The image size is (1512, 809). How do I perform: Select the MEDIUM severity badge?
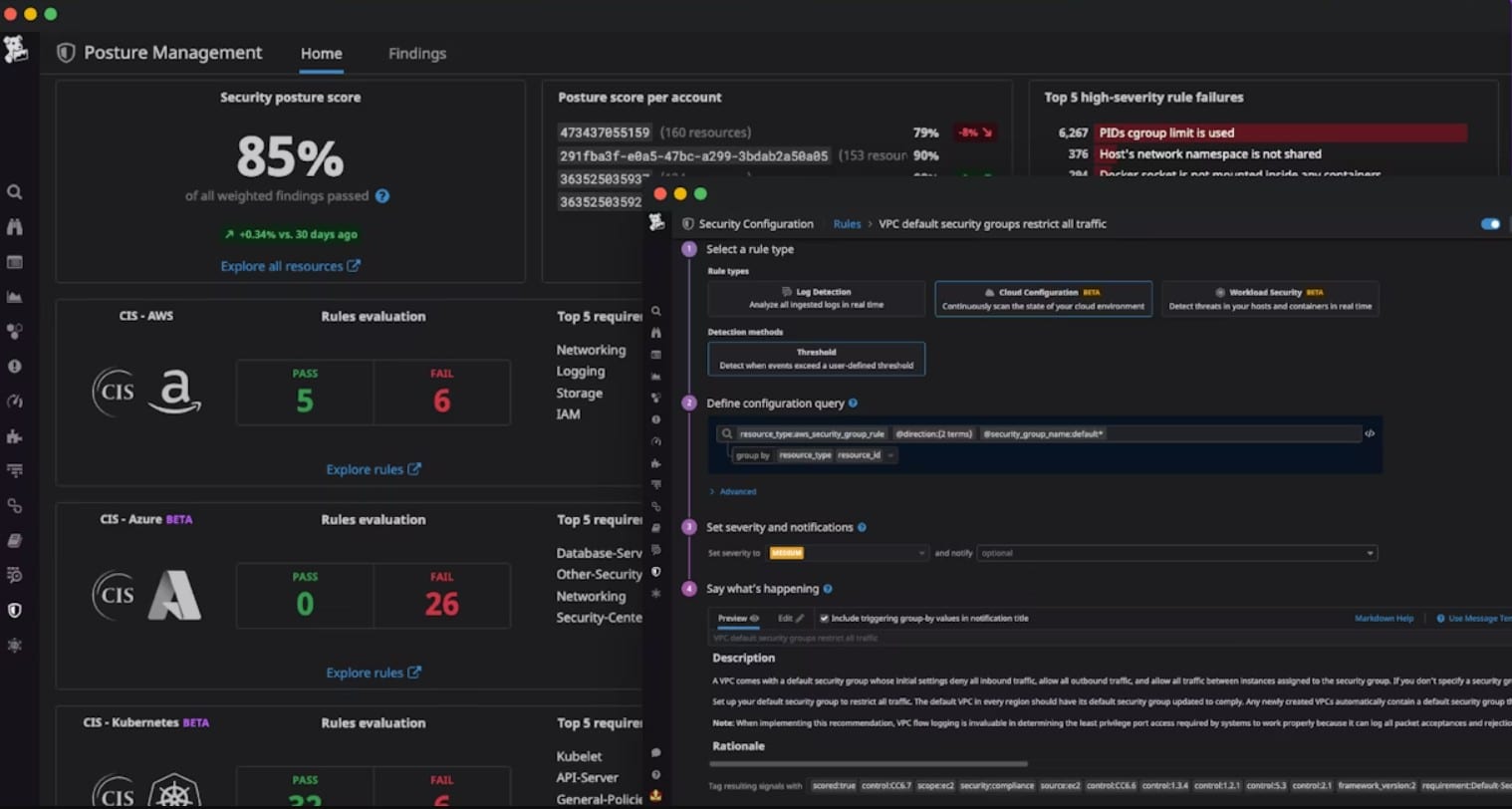coord(789,552)
